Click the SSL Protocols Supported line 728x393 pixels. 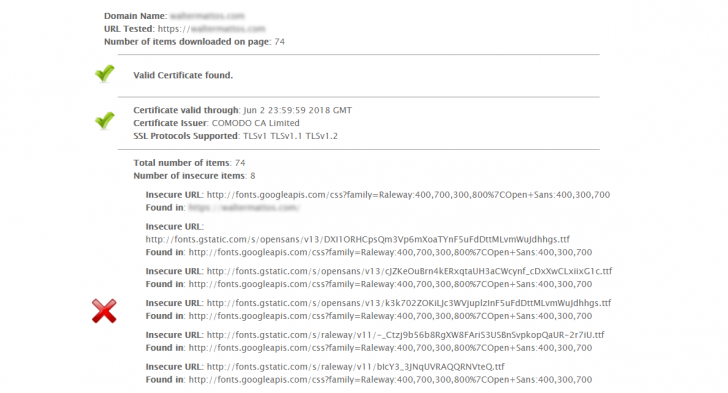(235, 136)
